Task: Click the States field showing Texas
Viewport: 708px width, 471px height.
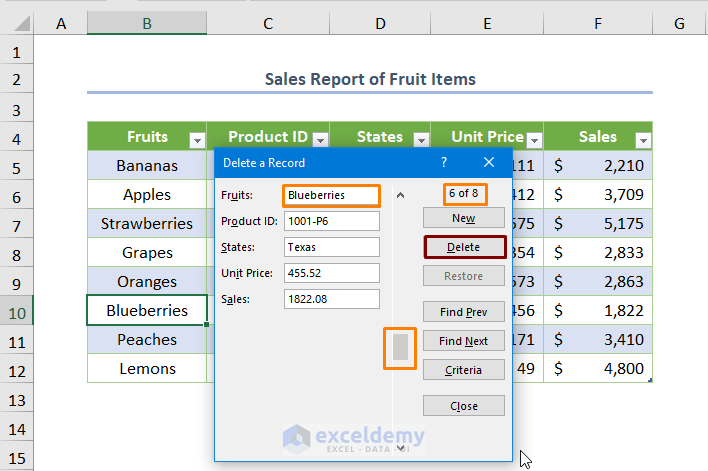Action: tap(331, 247)
